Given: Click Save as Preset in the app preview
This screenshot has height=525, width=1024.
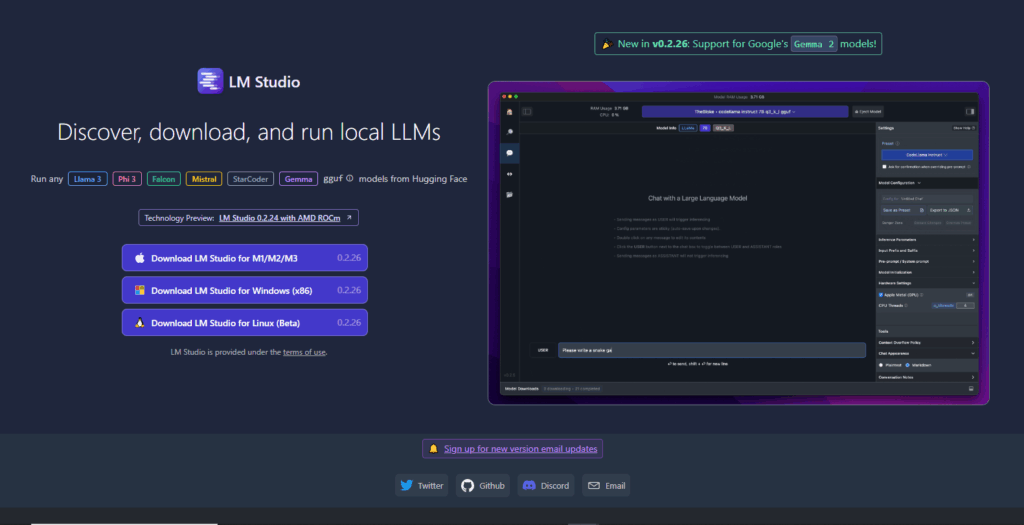Looking at the screenshot, I should [x=903, y=210].
